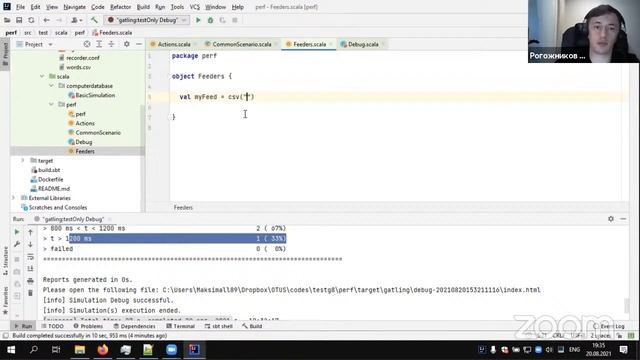The height and width of the screenshot is (360, 640).
Task: Switch to CommonScenario.scala tab
Action: pyautogui.click(x=241, y=44)
